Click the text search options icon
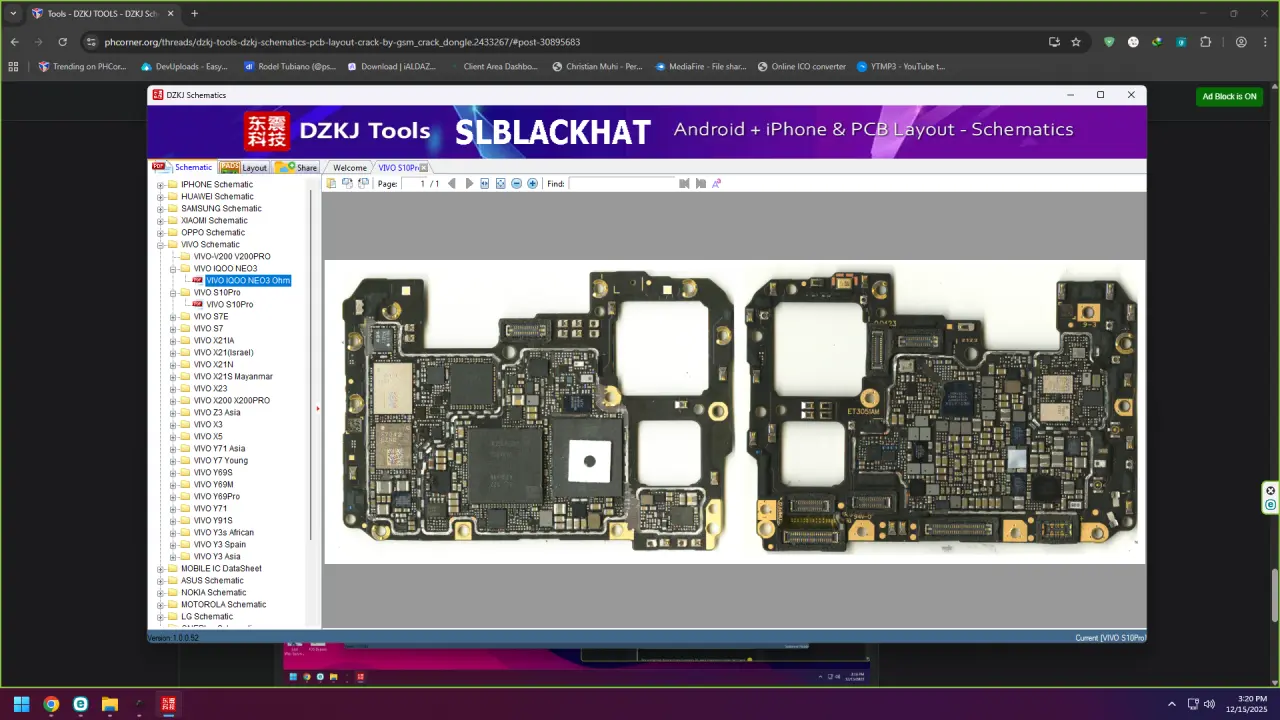Image resolution: width=1280 pixels, height=720 pixels. [717, 184]
